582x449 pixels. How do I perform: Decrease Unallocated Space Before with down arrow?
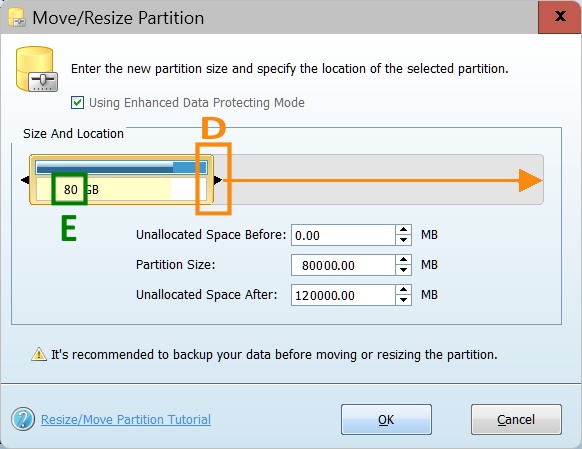coord(403,240)
